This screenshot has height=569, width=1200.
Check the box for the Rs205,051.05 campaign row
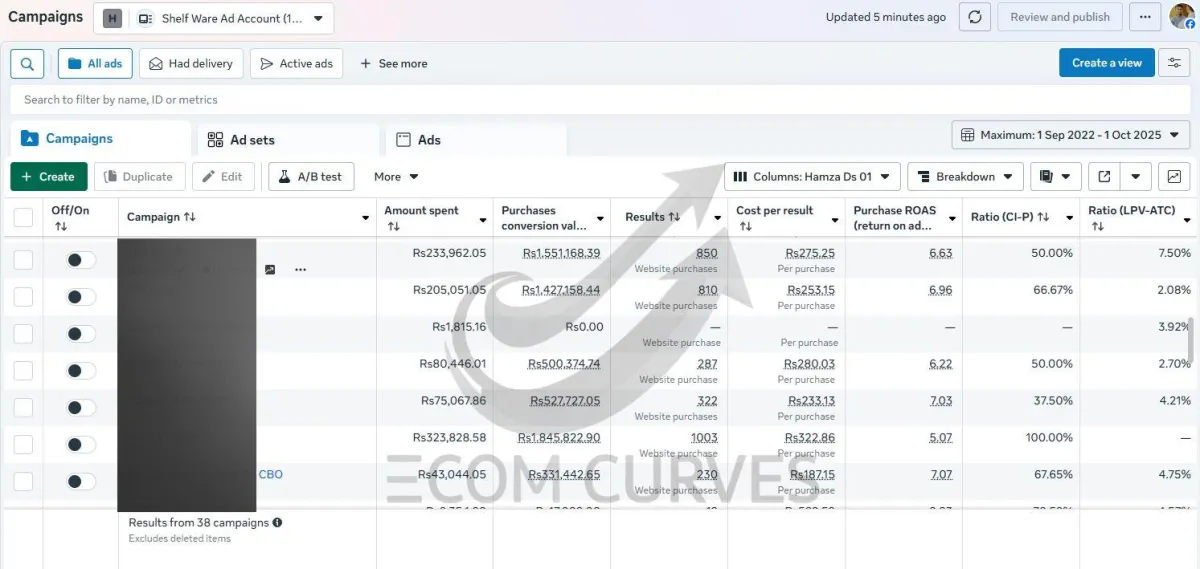point(23,297)
